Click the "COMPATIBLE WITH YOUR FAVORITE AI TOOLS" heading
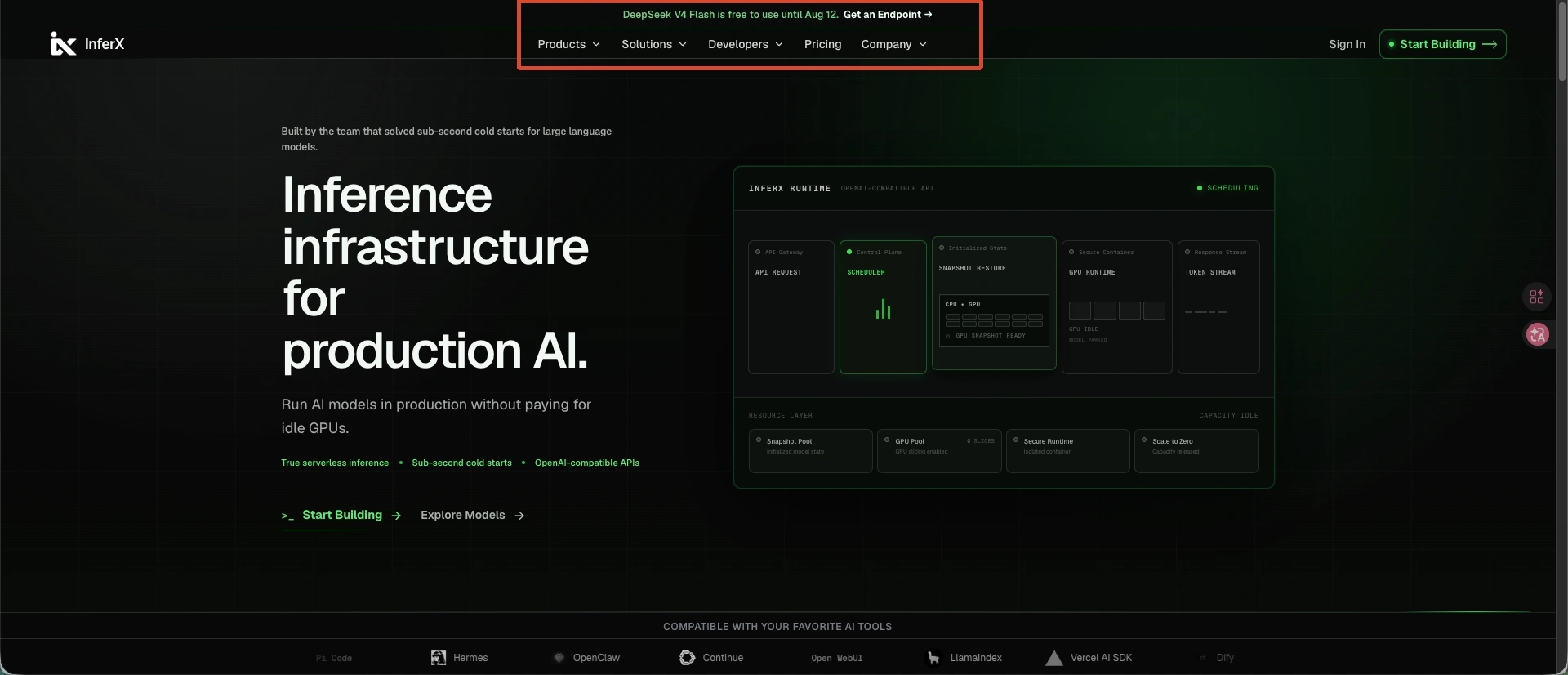This screenshot has width=1568, height=675. coord(777,627)
